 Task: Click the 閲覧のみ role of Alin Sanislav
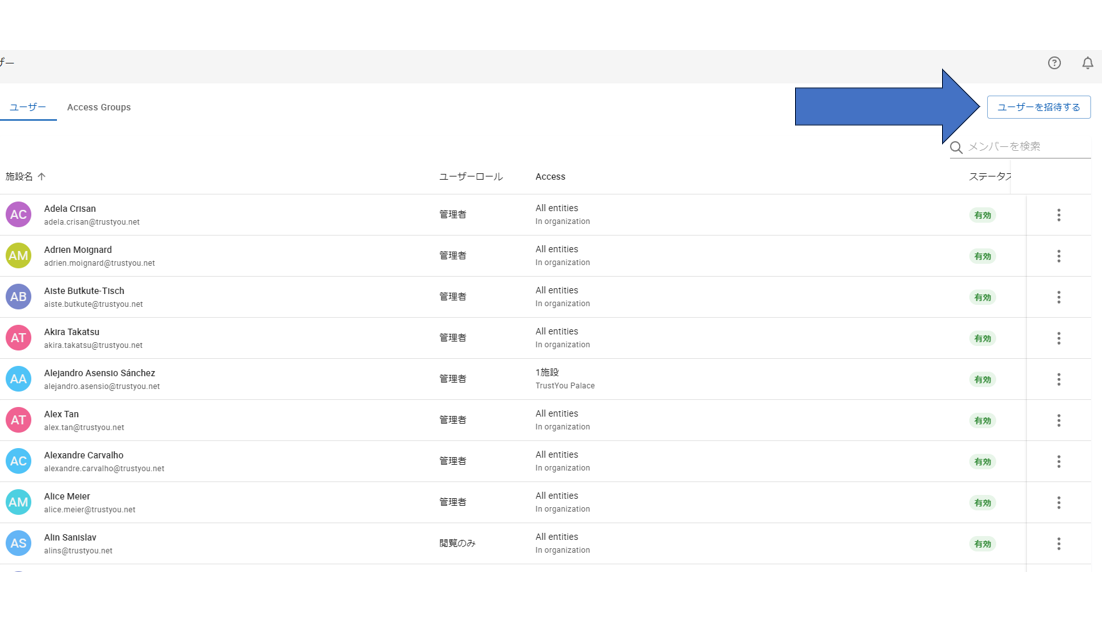pos(458,543)
